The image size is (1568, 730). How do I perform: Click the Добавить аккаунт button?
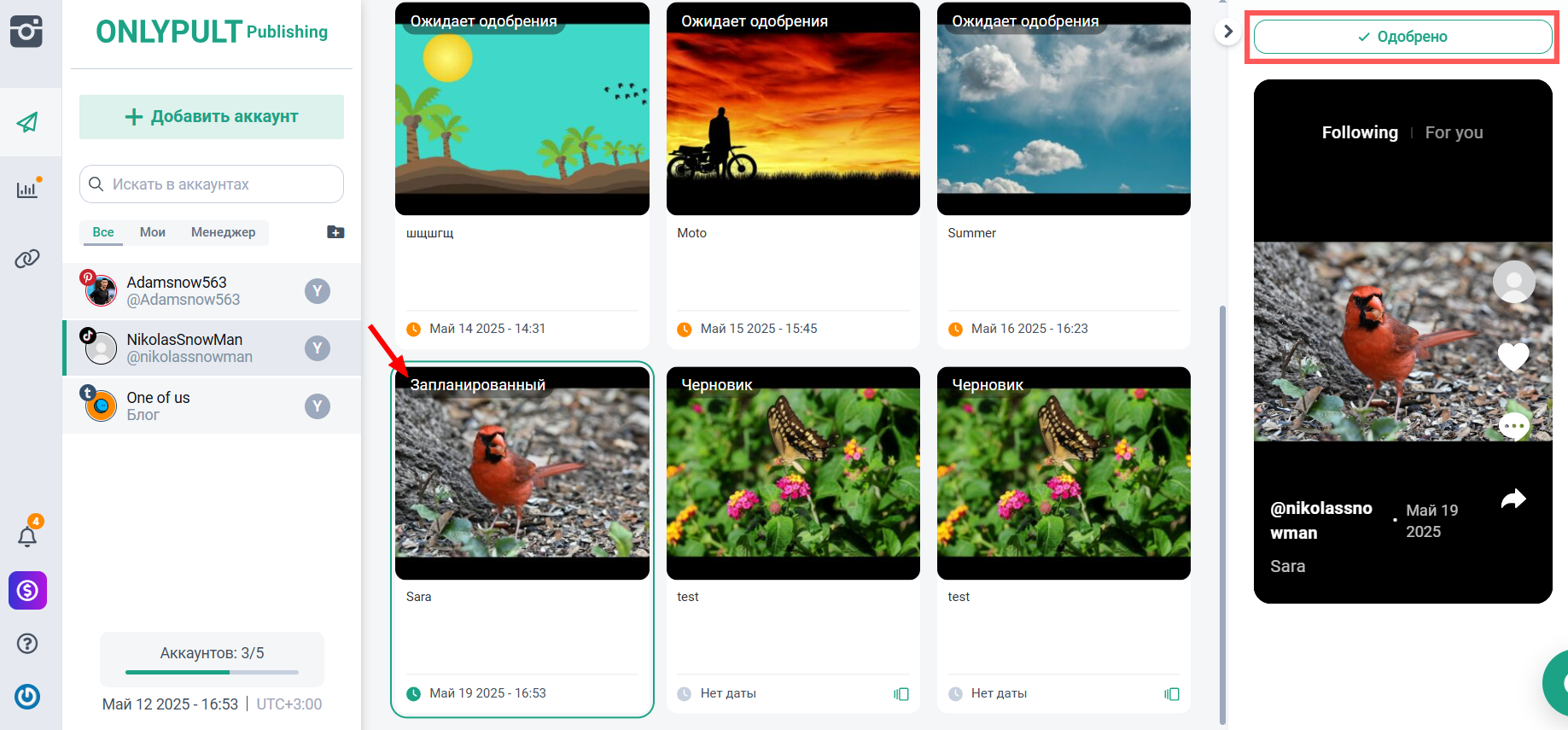click(212, 117)
